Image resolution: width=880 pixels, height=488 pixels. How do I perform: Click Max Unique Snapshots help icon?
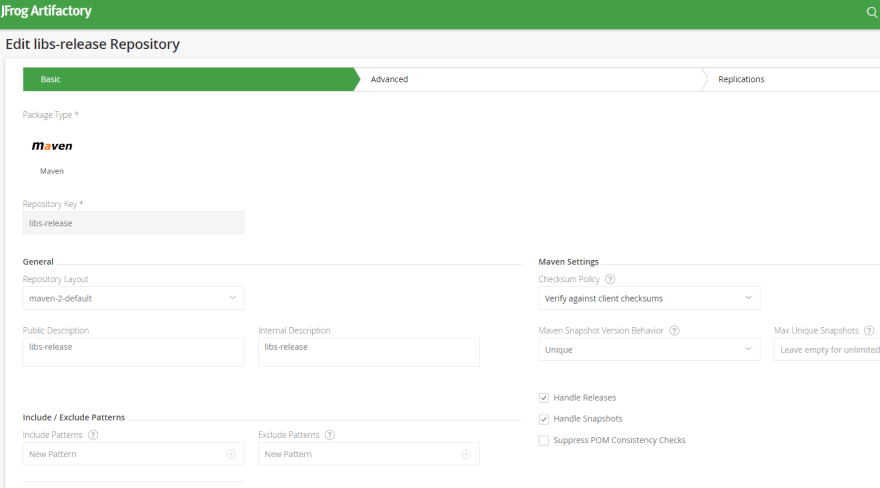pos(869,331)
